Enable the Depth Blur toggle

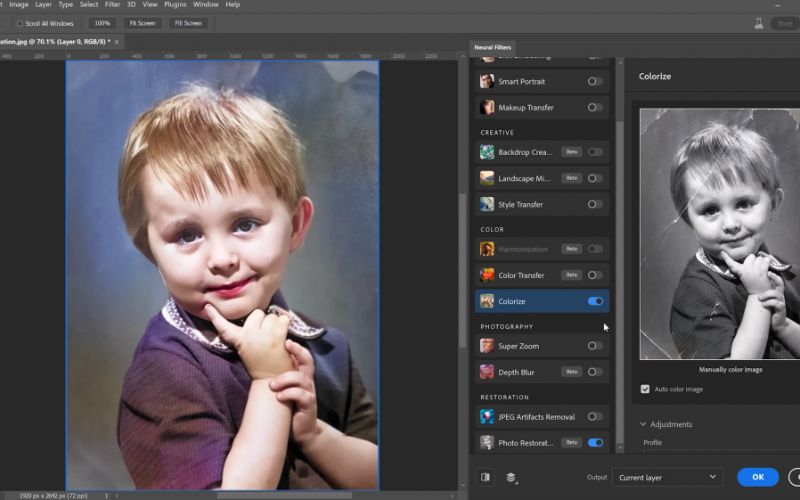[594, 372]
